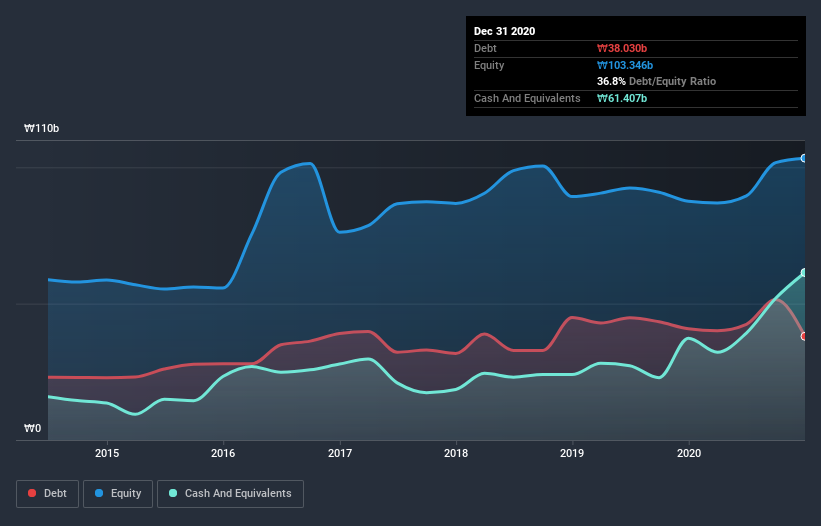Image resolution: width=821 pixels, height=526 pixels.
Task: Click the ₩61.407b cash value
Action: (622, 98)
